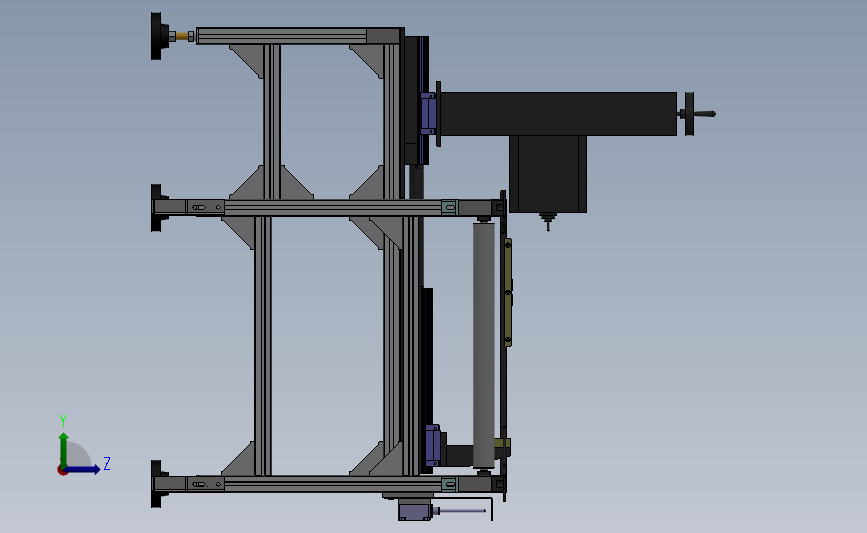
Task: Click the green Y axis arrow of triad
Action: (x=64, y=451)
